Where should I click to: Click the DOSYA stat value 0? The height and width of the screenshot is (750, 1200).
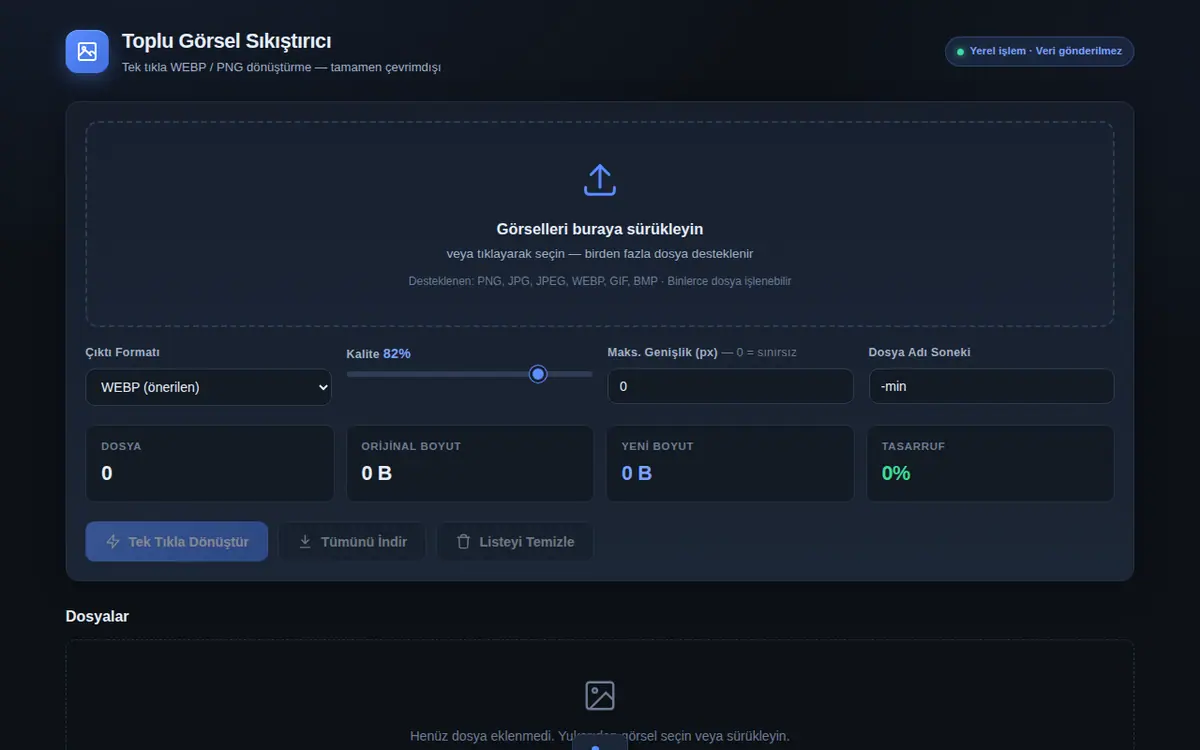point(107,473)
